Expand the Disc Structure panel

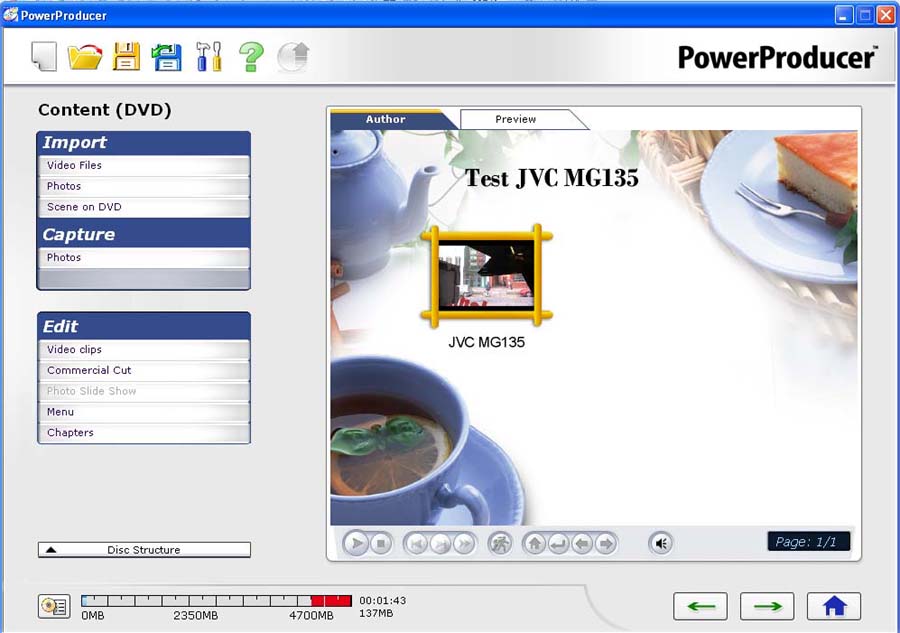144,550
